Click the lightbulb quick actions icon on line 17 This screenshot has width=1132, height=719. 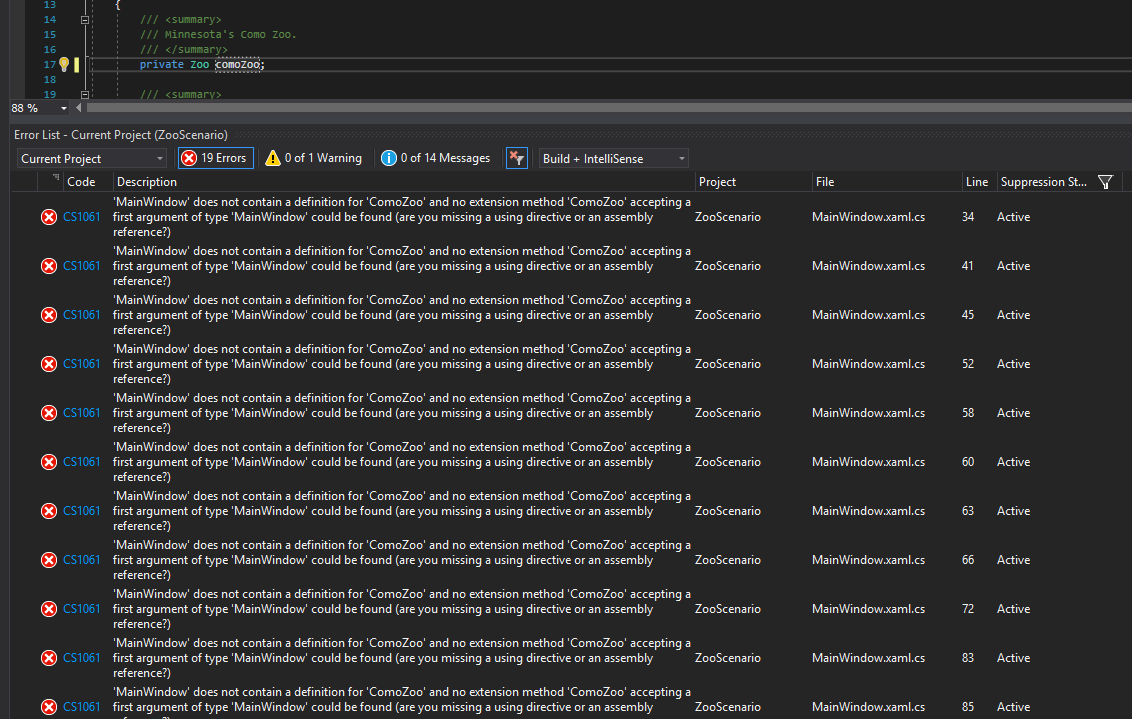63,64
